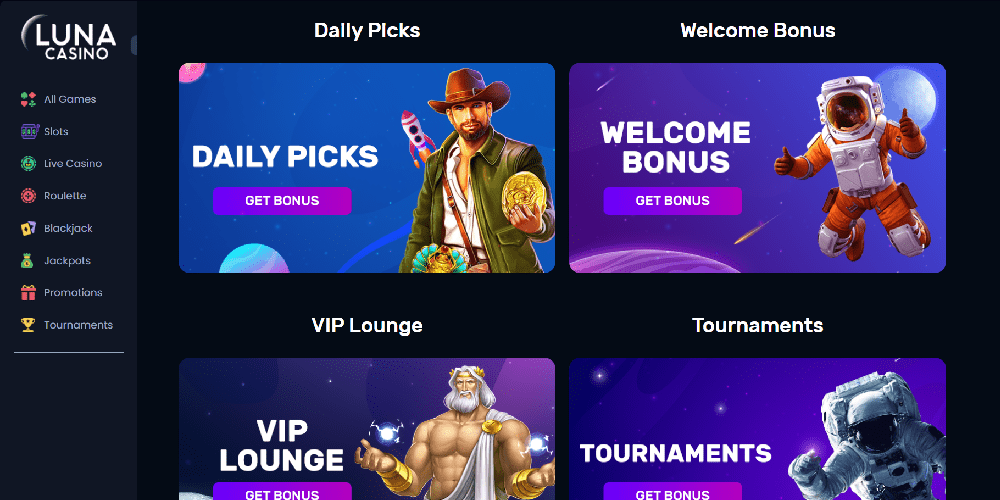Open the Welcome Bonus astronaut banner
The height and width of the screenshot is (500, 1000).
(757, 168)
